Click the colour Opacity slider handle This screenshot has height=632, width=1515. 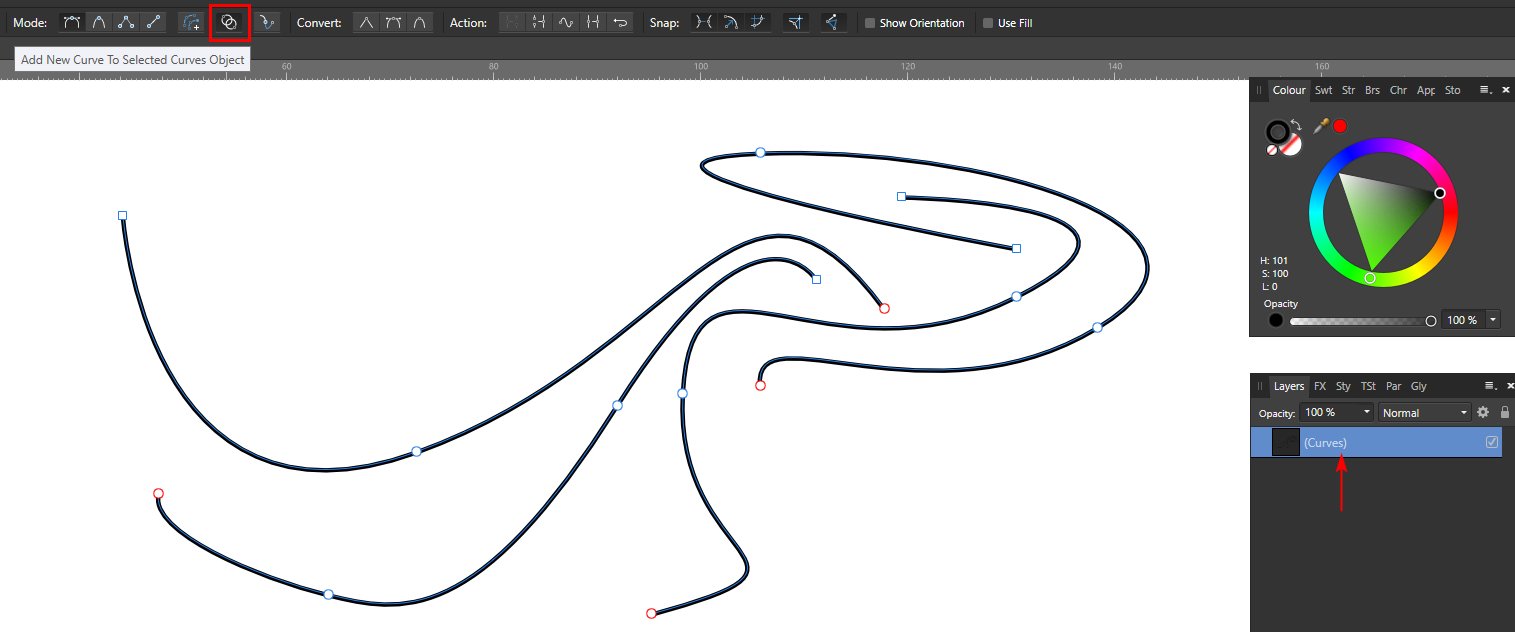1431,321
